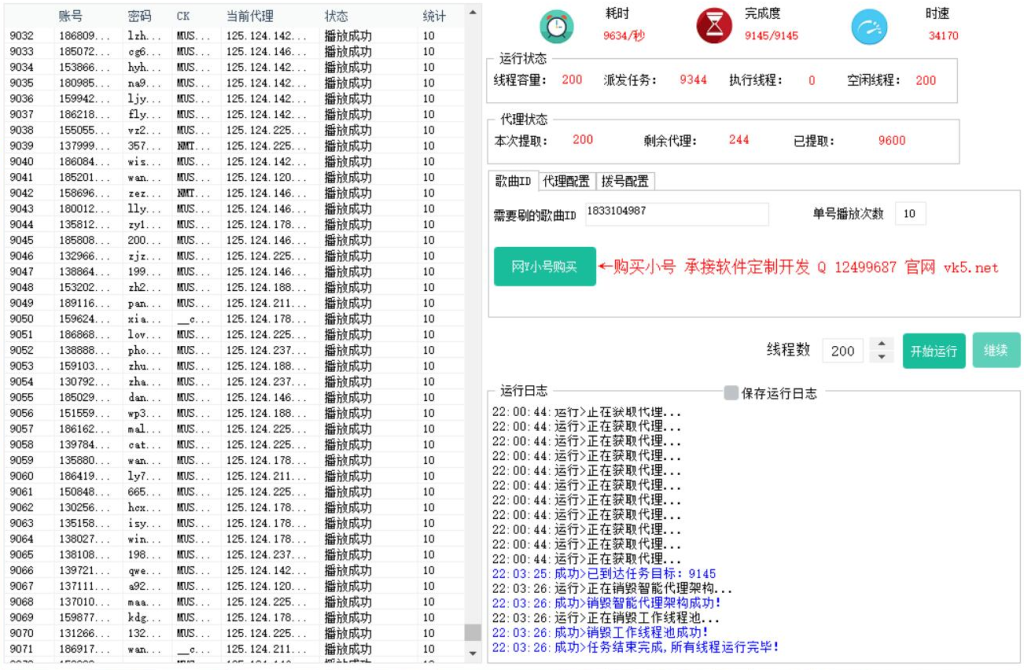Screen dimensions: 1024x670
Task: Click the red hourglass icon beside 完成度
Action: [714, 27]
